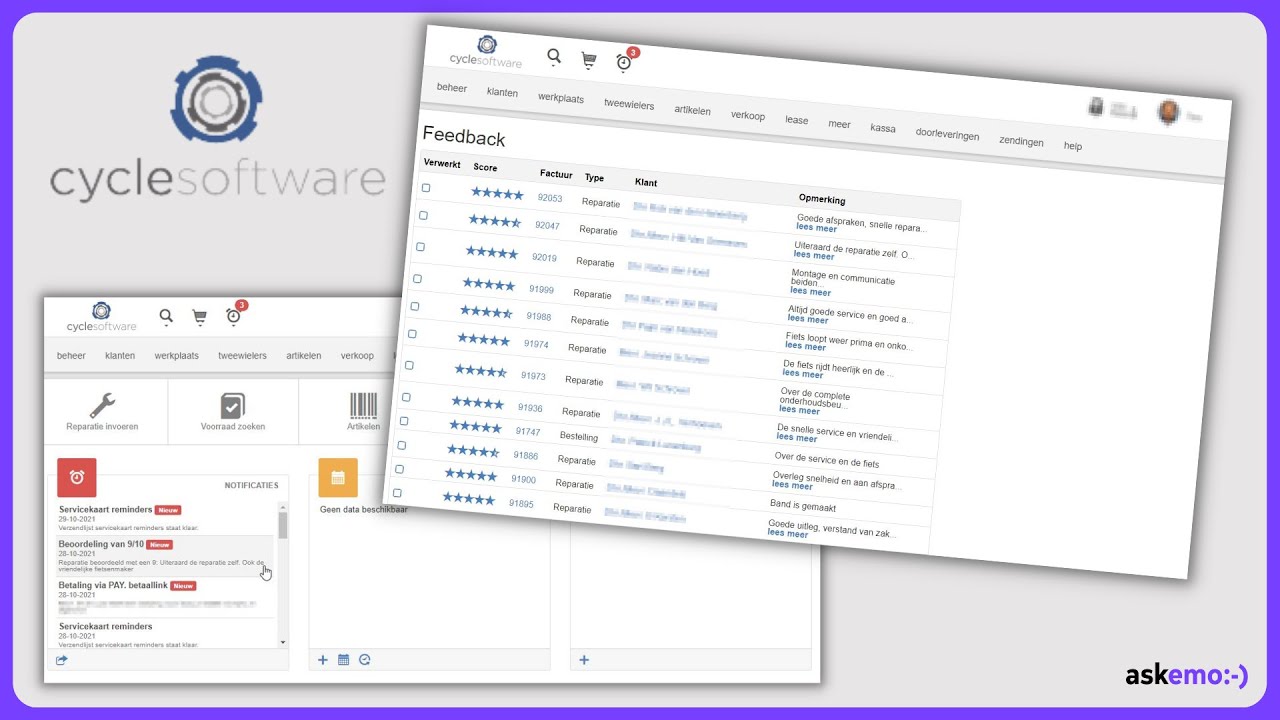Refresh the calendar panel

point(365,660)
